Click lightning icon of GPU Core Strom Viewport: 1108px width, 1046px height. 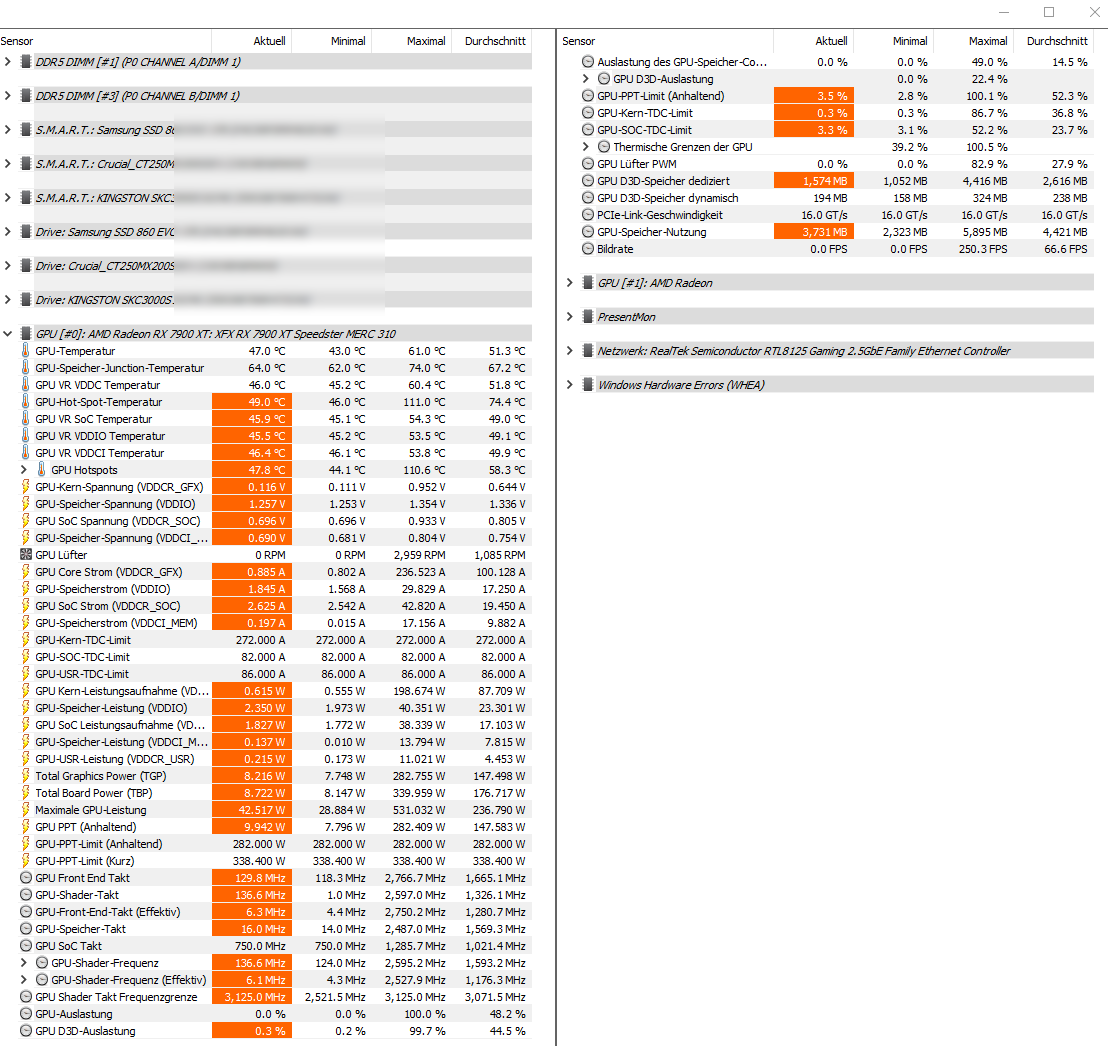click(25, 572)
